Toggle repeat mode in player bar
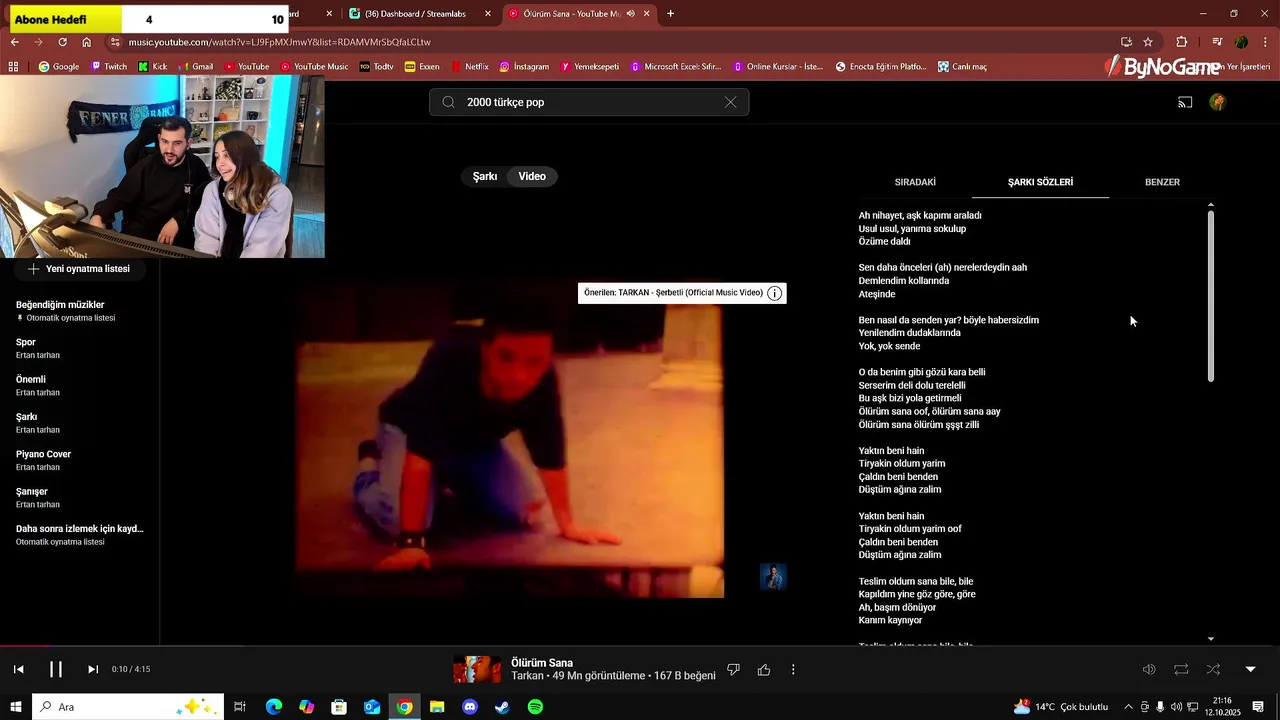Image resolution: width=1280 pixels, height=720 pixels. 1181,669
